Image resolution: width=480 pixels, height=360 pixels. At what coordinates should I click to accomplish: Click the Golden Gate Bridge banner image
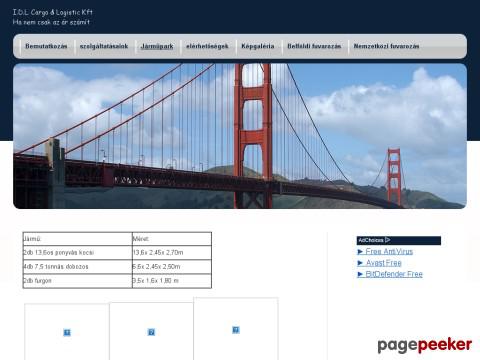coord(240,136)
